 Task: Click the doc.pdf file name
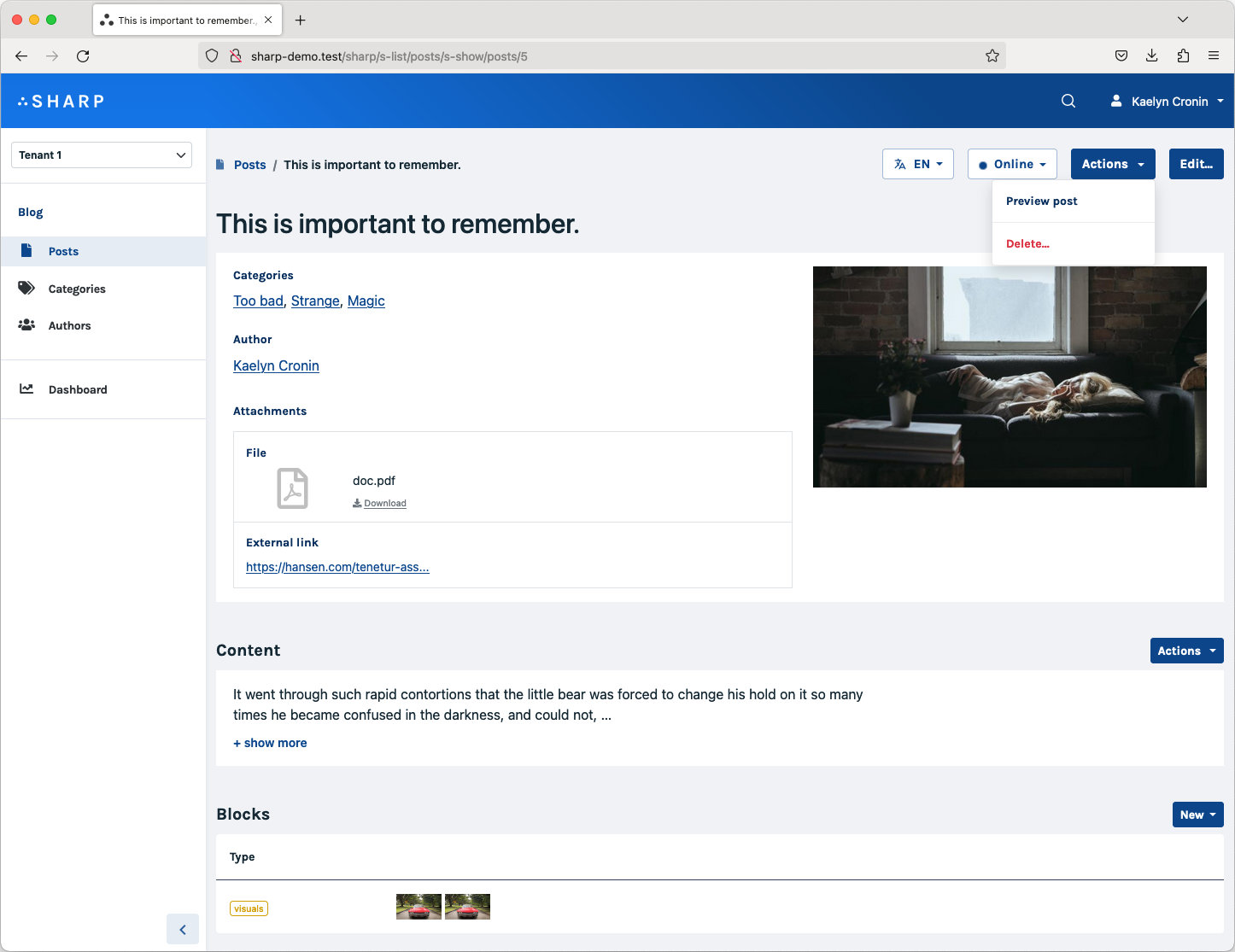tap(374, 481)
